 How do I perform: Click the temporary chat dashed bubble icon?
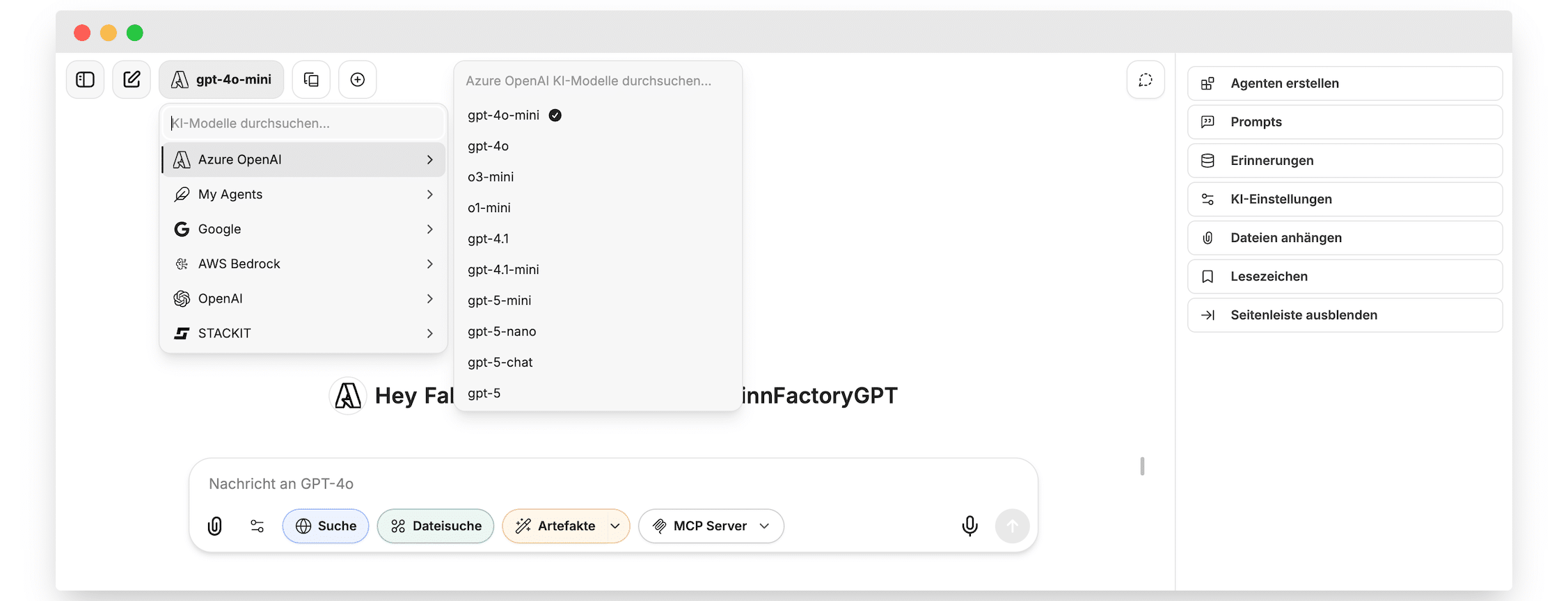coord(1146,80)
